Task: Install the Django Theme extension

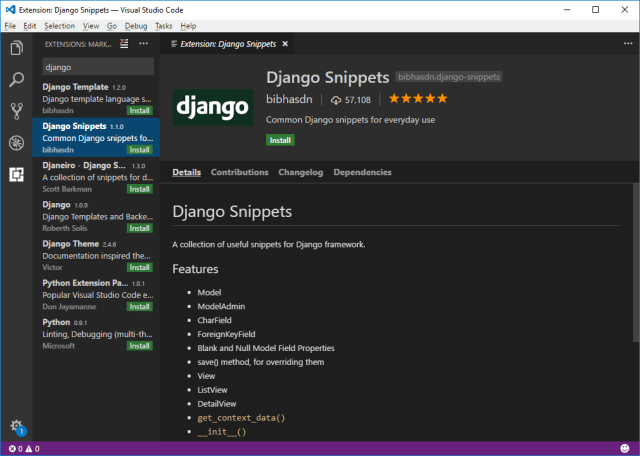Action: pyautogui.click(x=139, y=267)
